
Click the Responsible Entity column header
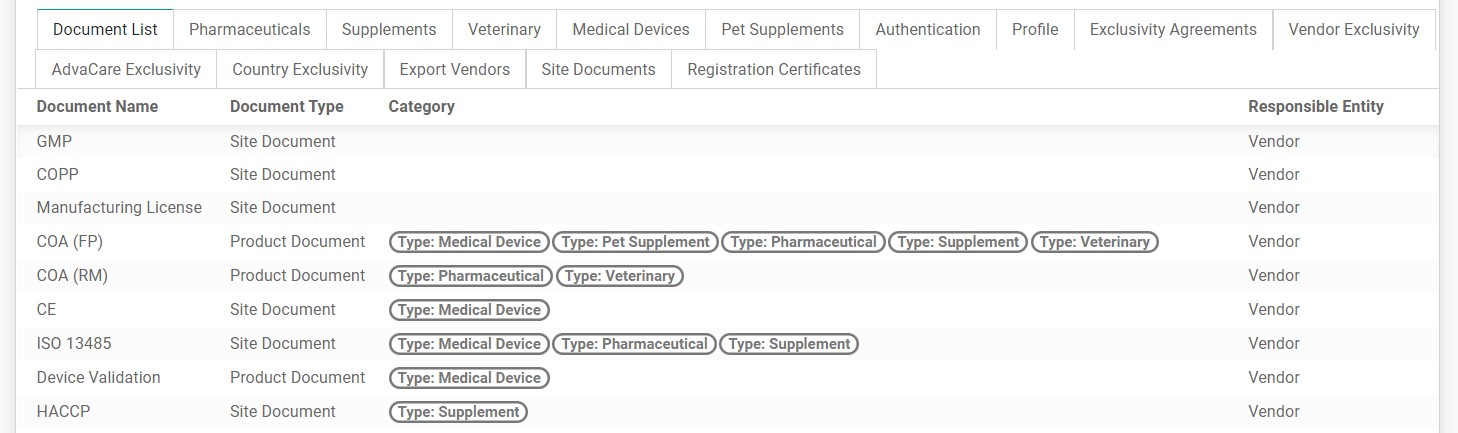1316,106
